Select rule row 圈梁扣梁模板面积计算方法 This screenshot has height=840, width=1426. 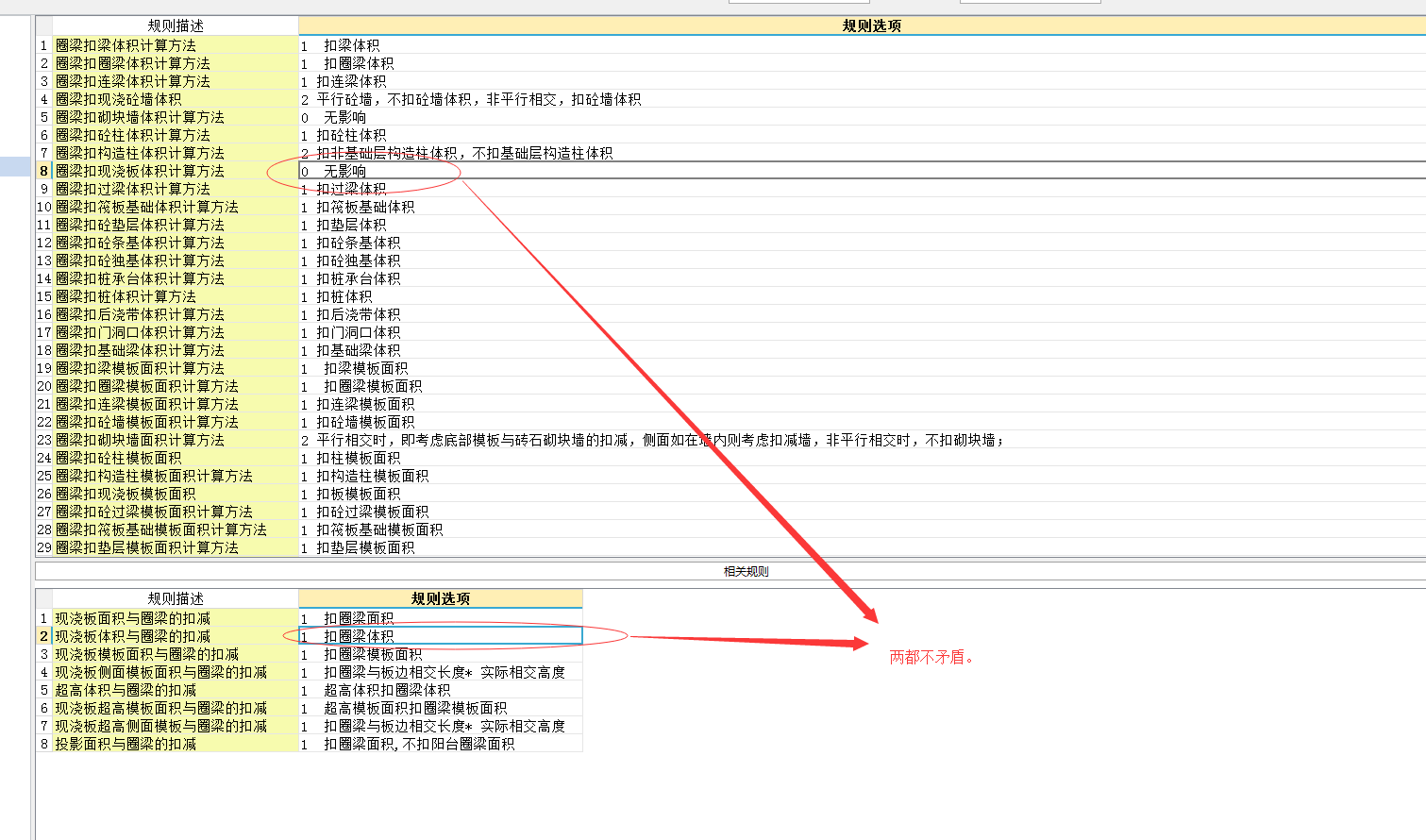coord(176,368)
